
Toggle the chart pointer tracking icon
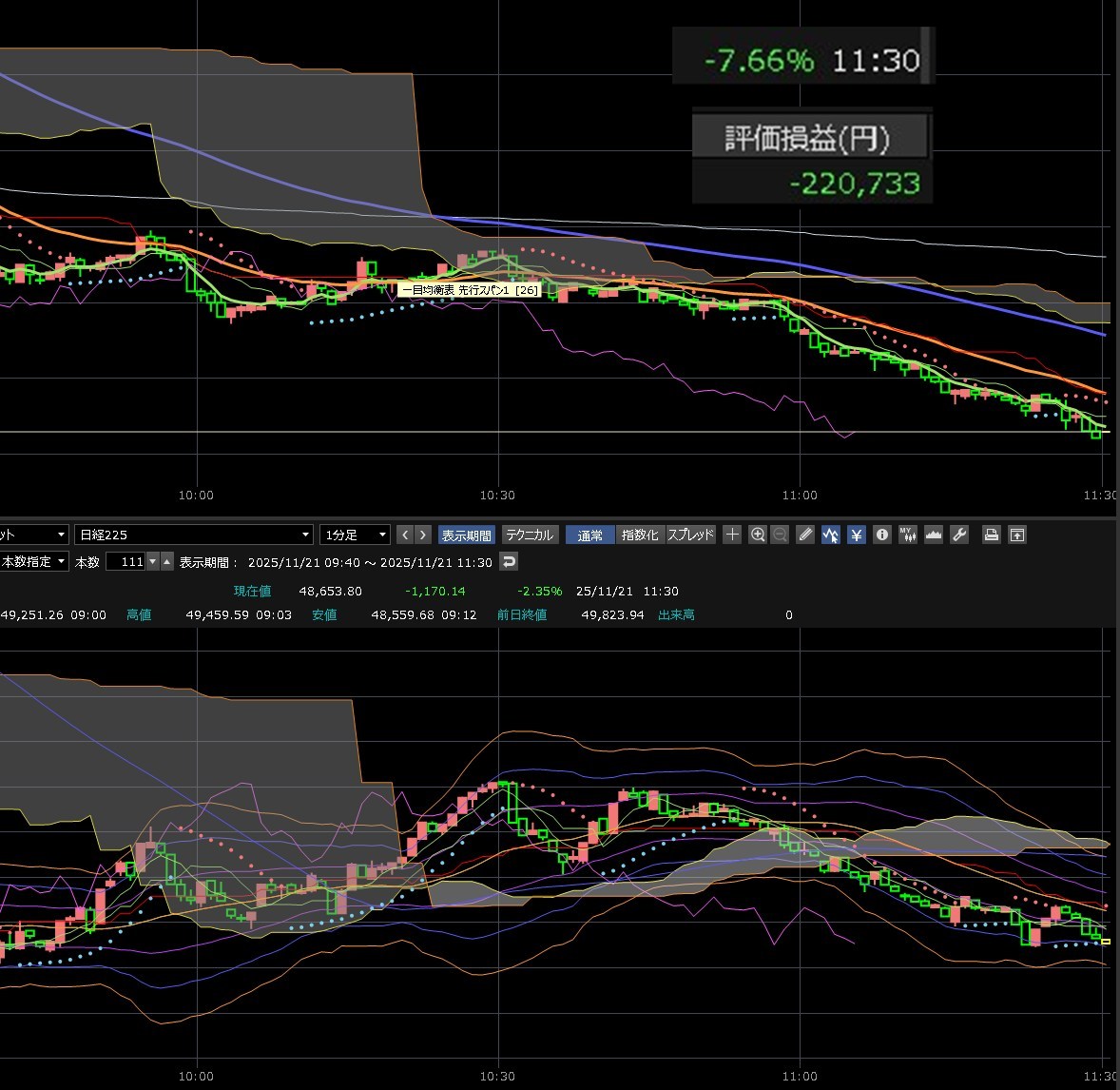click(831, 535)
